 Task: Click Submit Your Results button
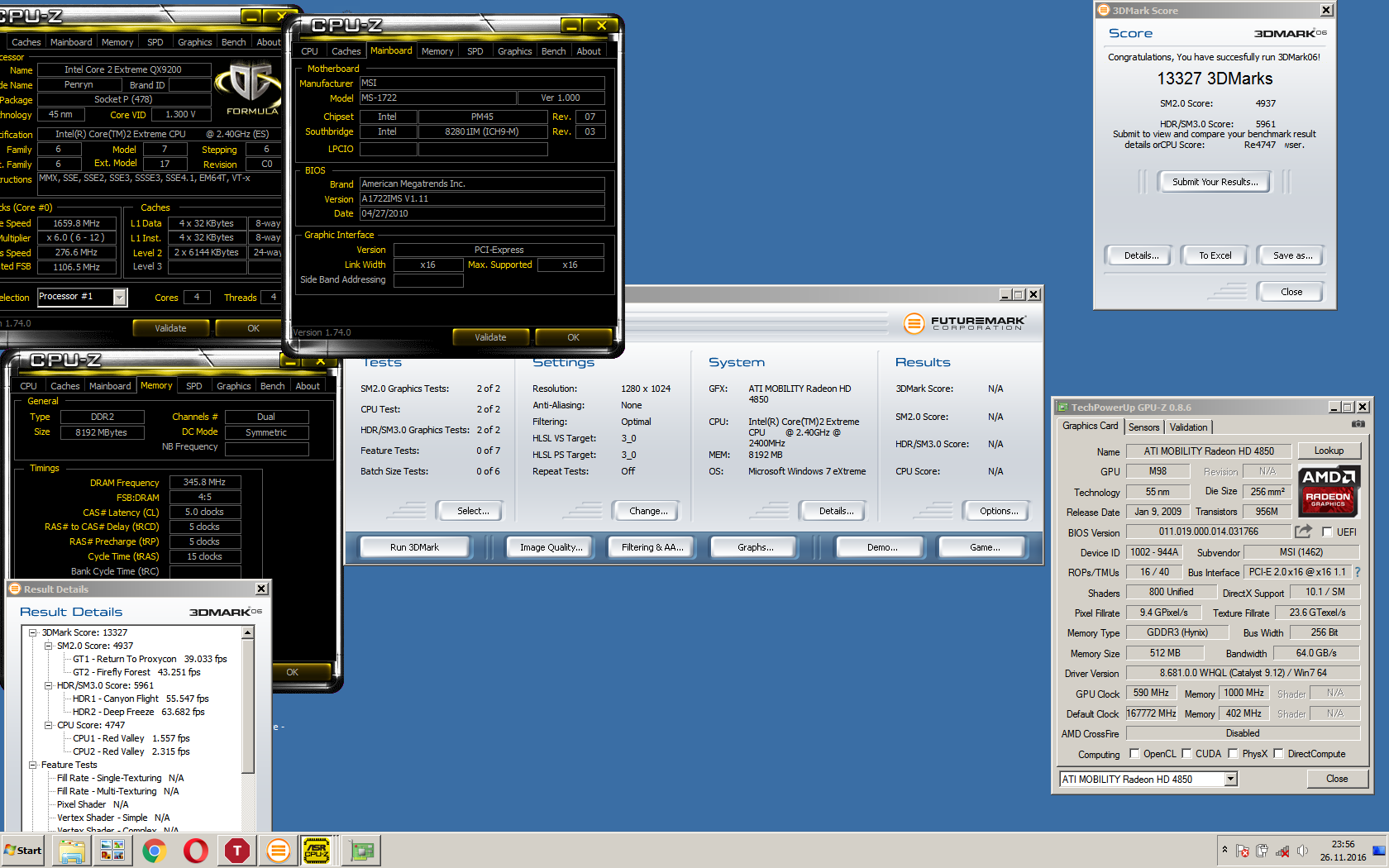1215,182
